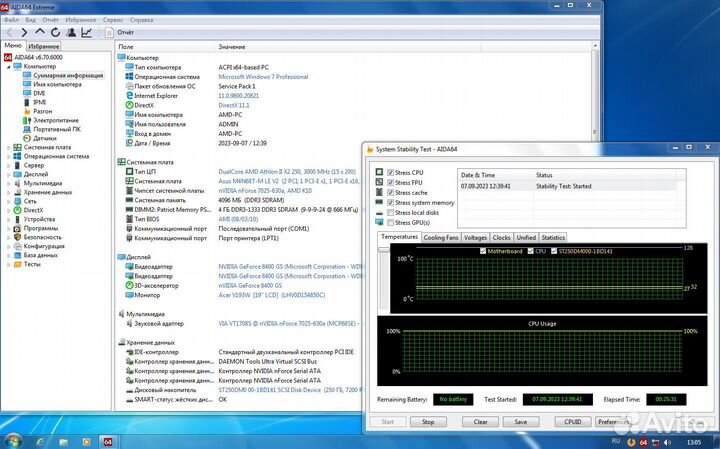
Task: Open the graph chart toolbar icon
Action: [x=86, y=32]
